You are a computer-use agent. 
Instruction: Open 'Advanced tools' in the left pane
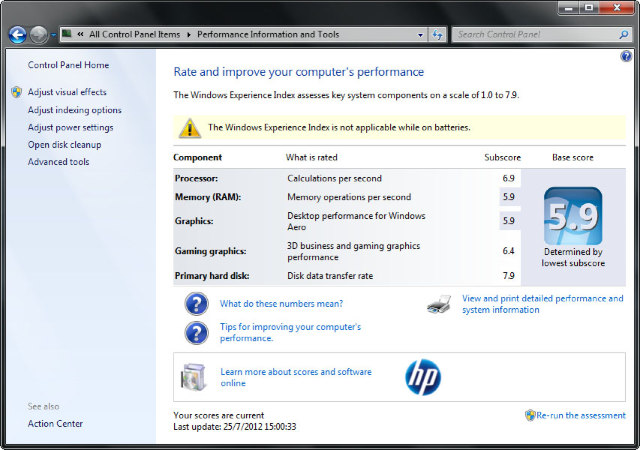click(58, 161)
